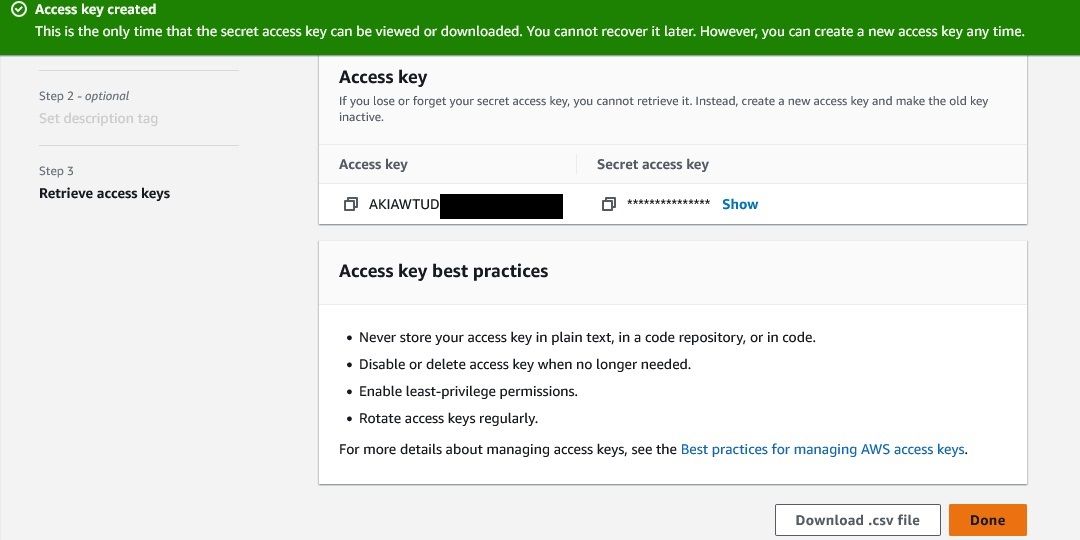Show the hidden secret access key
The height and width of the screenshot is (540, 1080).
(740, 204)
